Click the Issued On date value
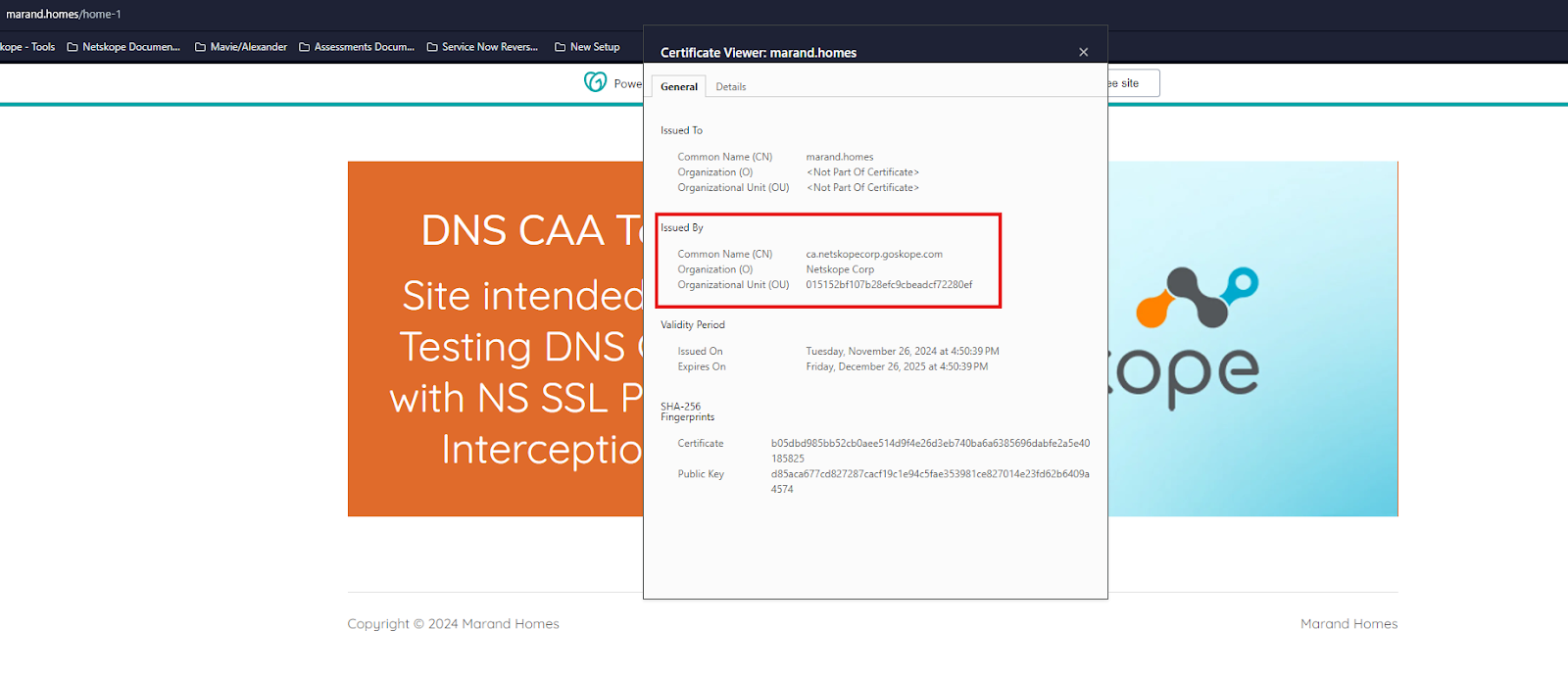Viewport: 1568px width, 677px height. [903, 351]
